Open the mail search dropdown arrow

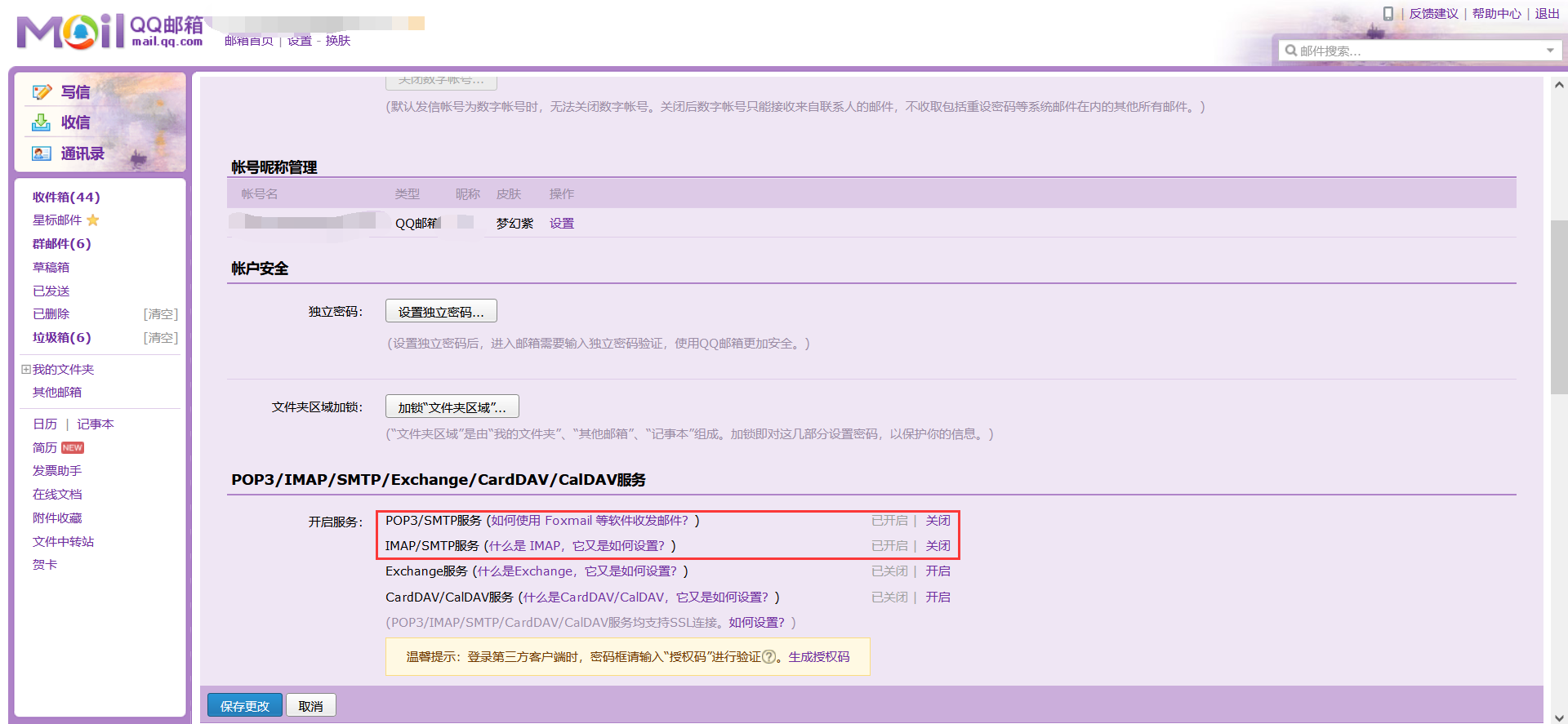click(x=1550, y=51)
